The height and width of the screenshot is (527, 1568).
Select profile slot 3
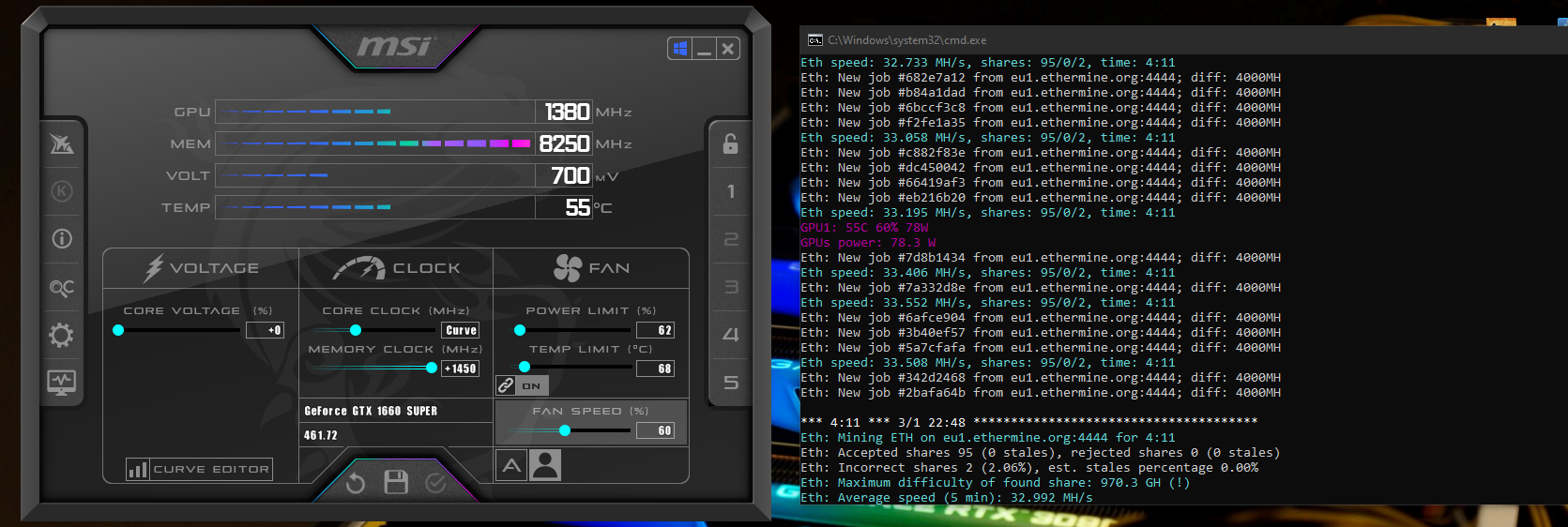[x=730, y=287]
